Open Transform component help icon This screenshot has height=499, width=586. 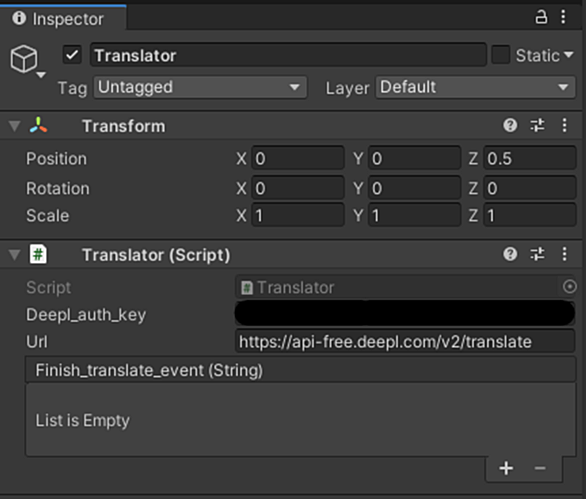coord(510,125)
